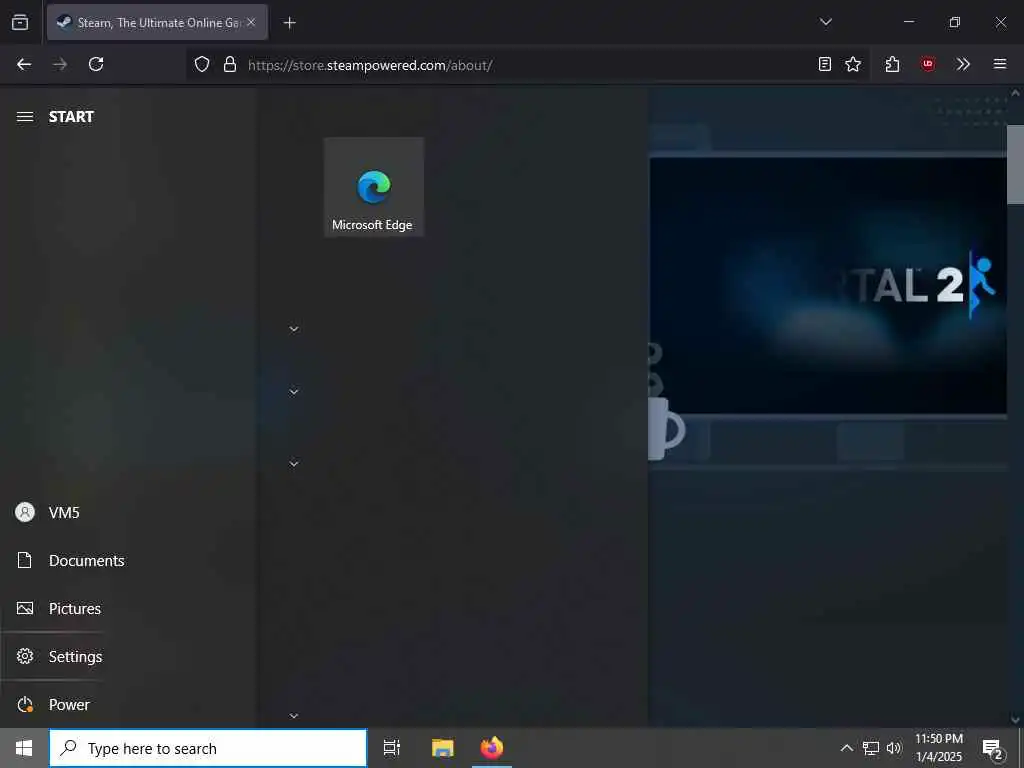
Task: Open Documents from Start menu
Action: tap(70, 560)
